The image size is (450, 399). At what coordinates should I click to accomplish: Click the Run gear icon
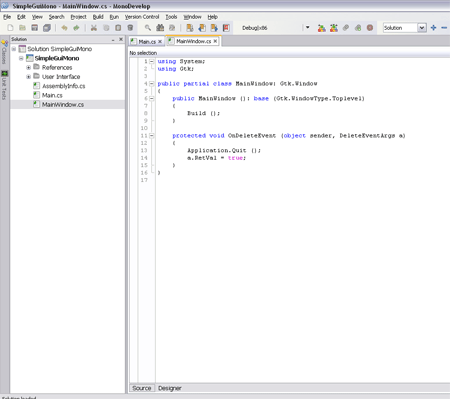[346, 28]
